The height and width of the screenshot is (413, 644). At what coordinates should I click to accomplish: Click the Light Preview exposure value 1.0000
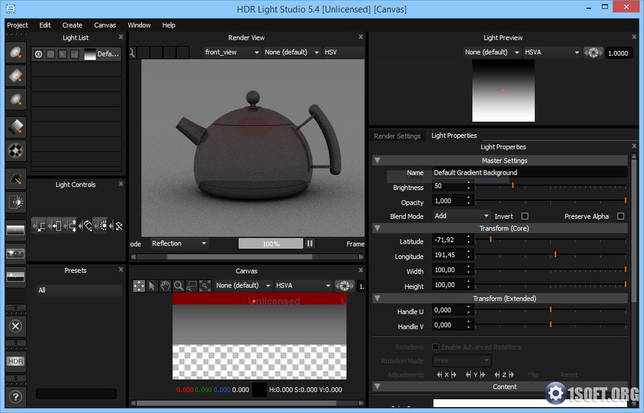(x=618, y=53)
